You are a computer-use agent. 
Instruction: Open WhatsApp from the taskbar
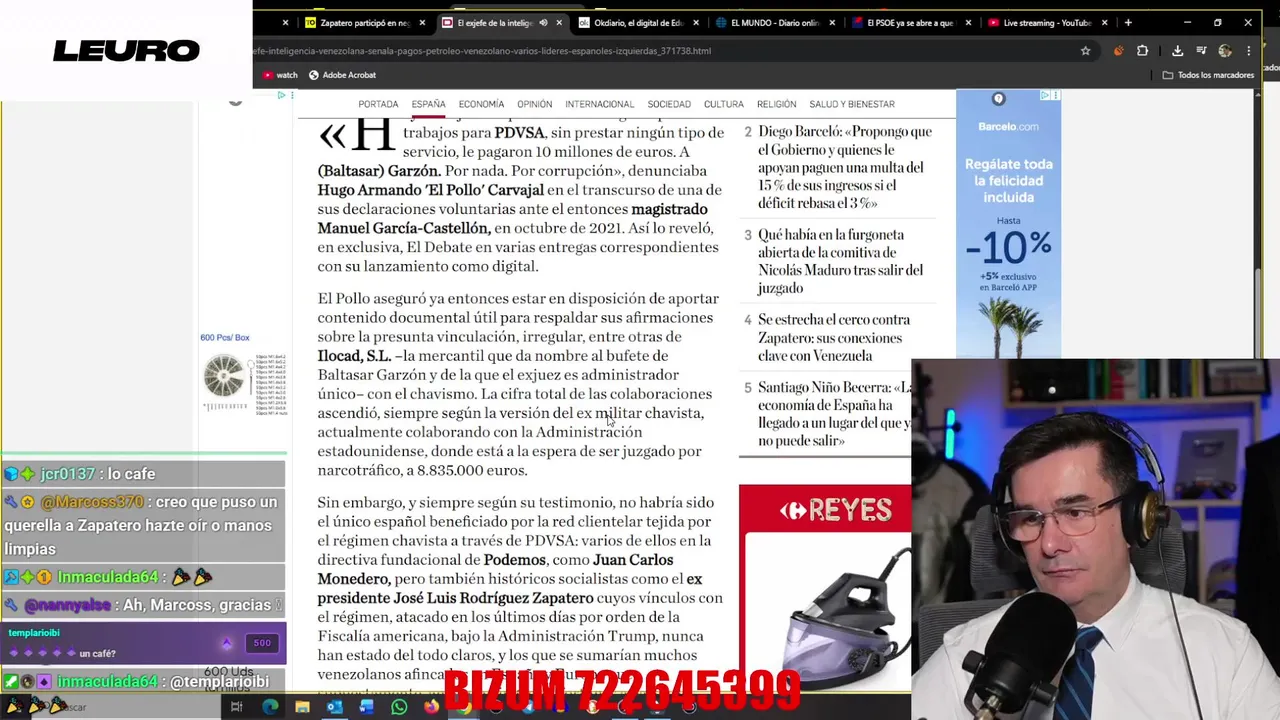pyautogui.click(x=399, y=707)
